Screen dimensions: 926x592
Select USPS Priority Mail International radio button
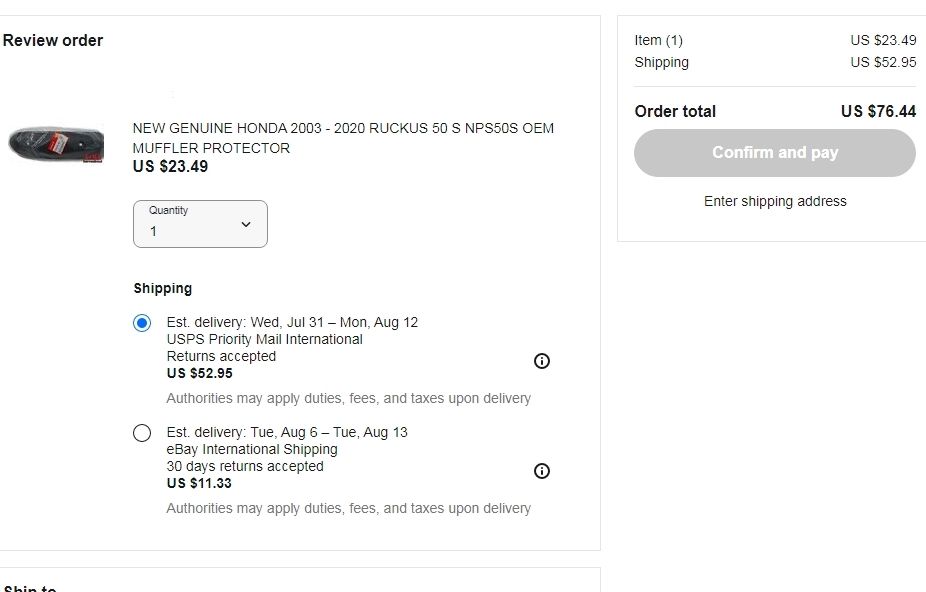tap(142, 323)
